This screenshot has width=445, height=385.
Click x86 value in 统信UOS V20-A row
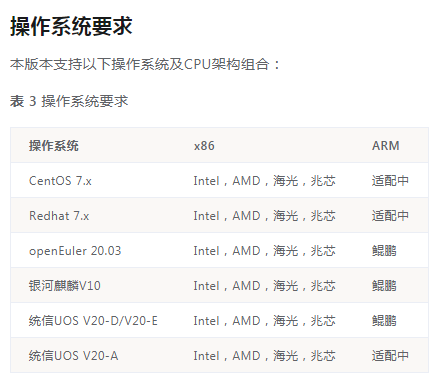click(x=264, y=356)
